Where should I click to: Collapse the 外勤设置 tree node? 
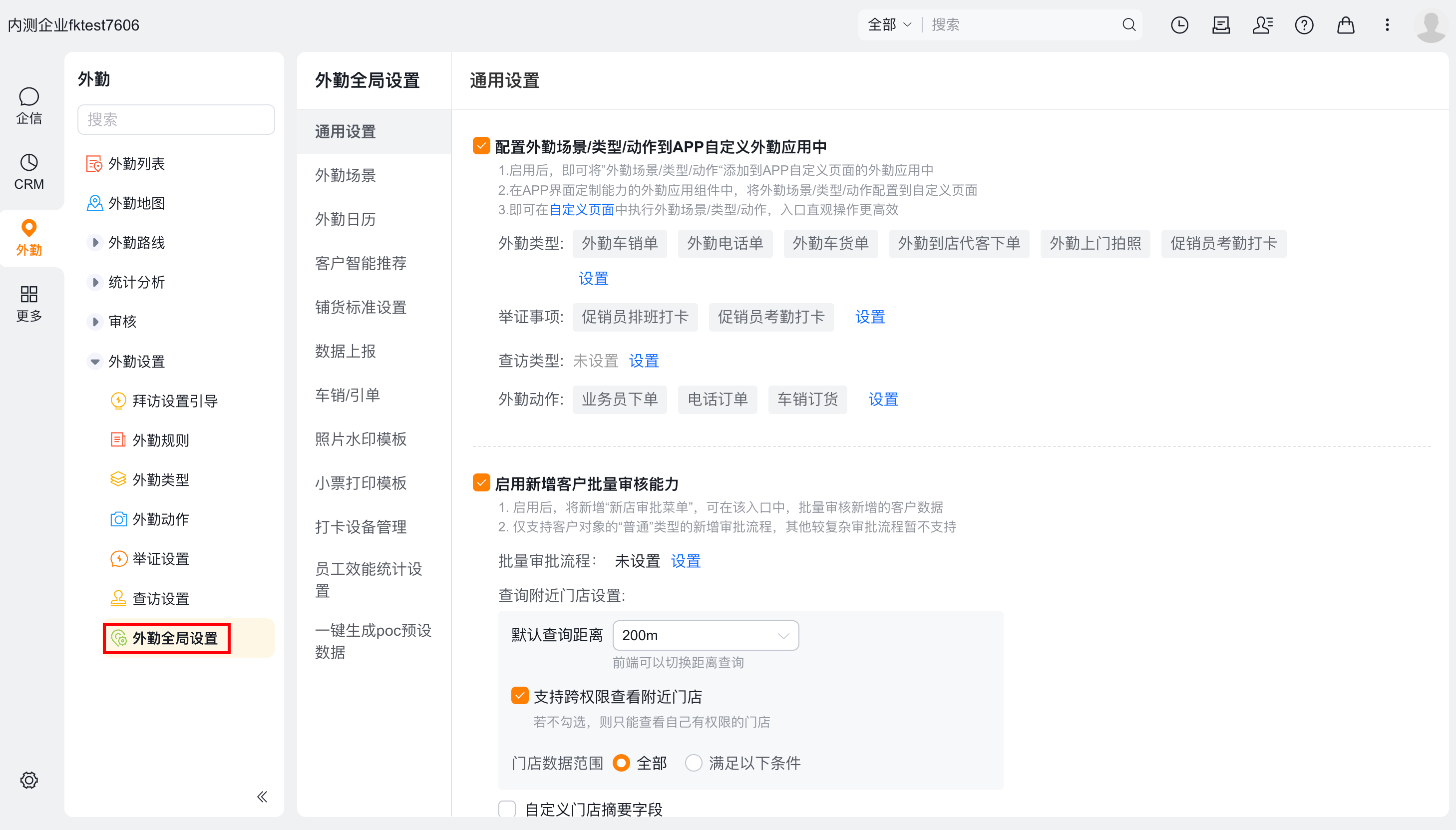coord(95,361)
